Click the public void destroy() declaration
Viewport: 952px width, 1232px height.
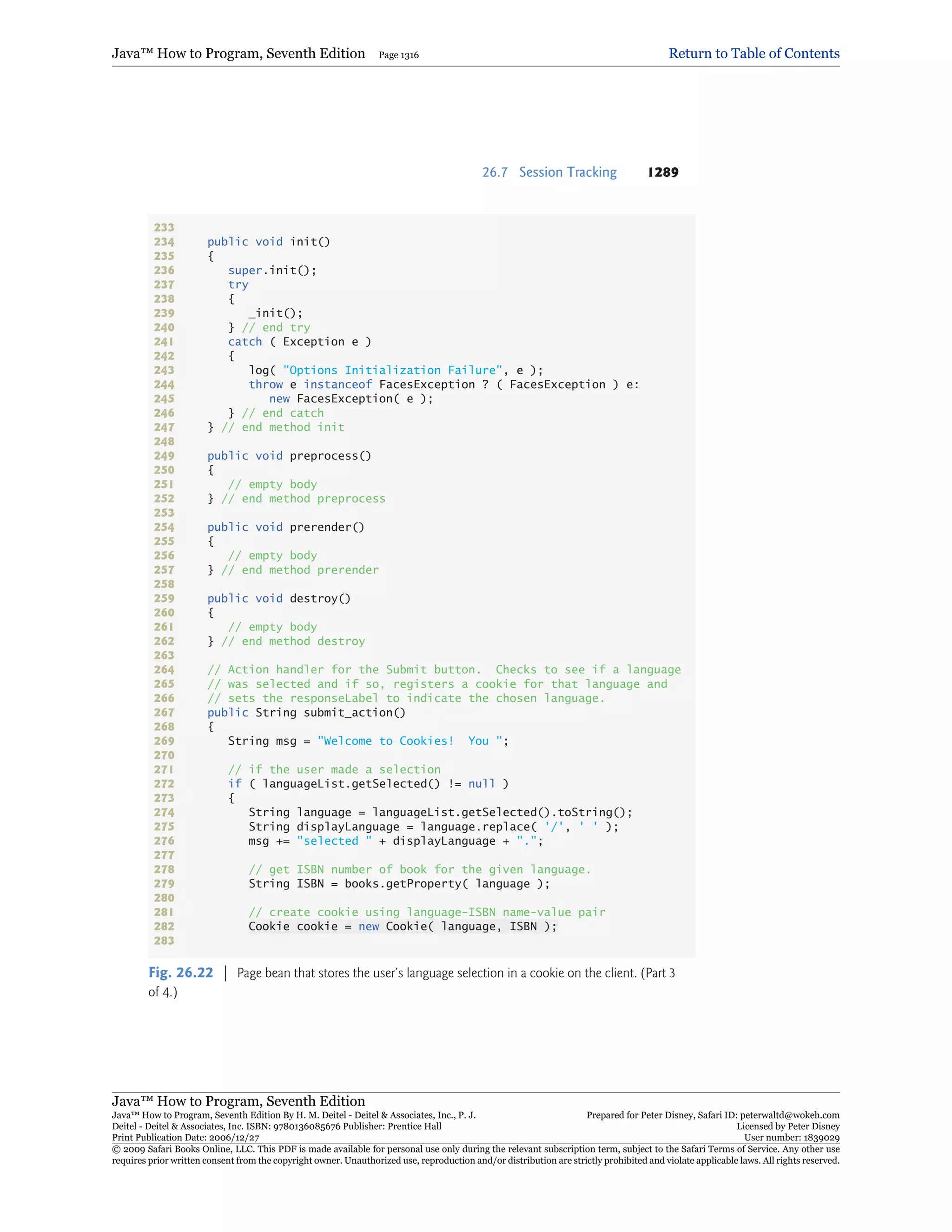(x=278, y=598)
